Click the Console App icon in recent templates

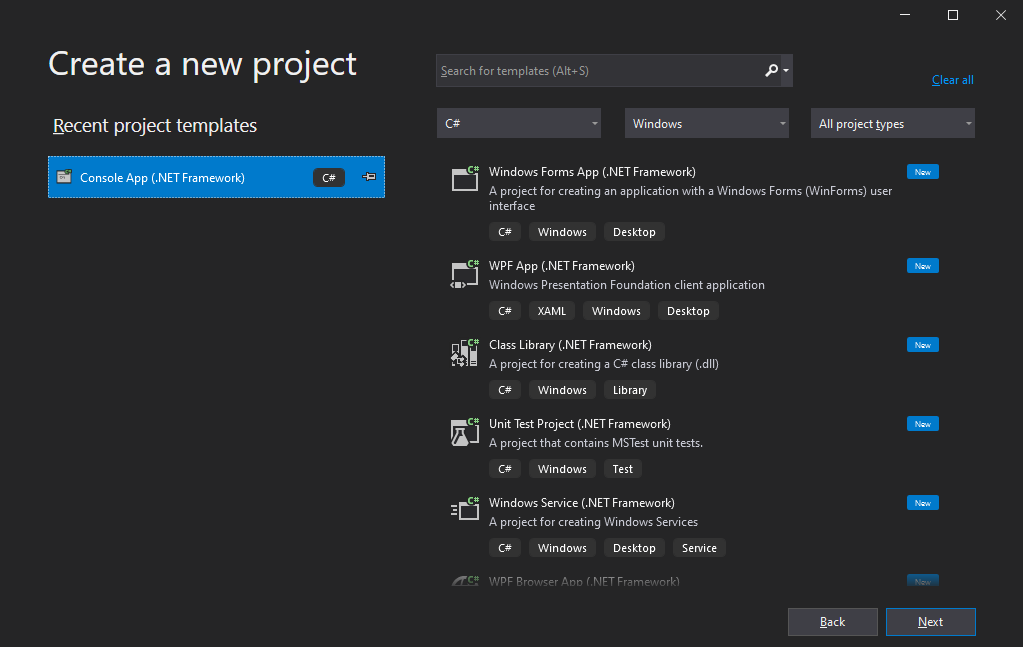[64, 177]
